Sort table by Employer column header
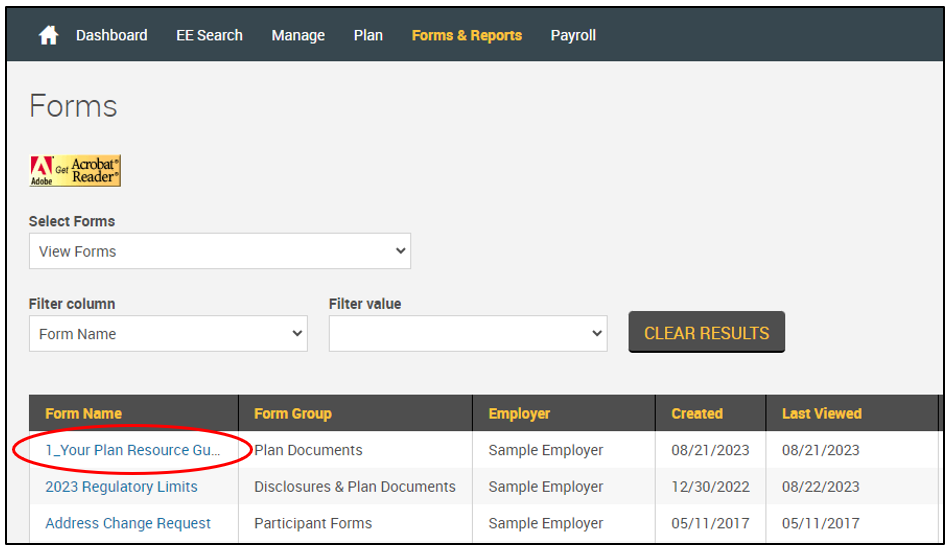The image size is (952, 553). [519, 413]
